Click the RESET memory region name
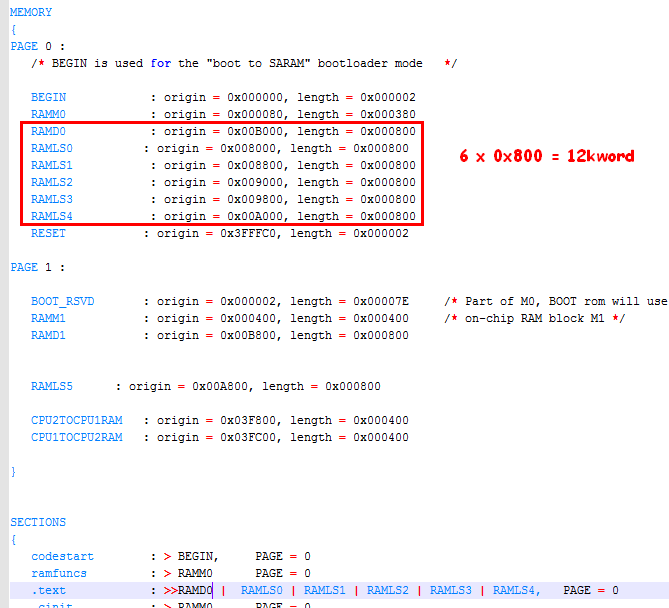Viewport: 669px width, 608px height. pos(48,233)
